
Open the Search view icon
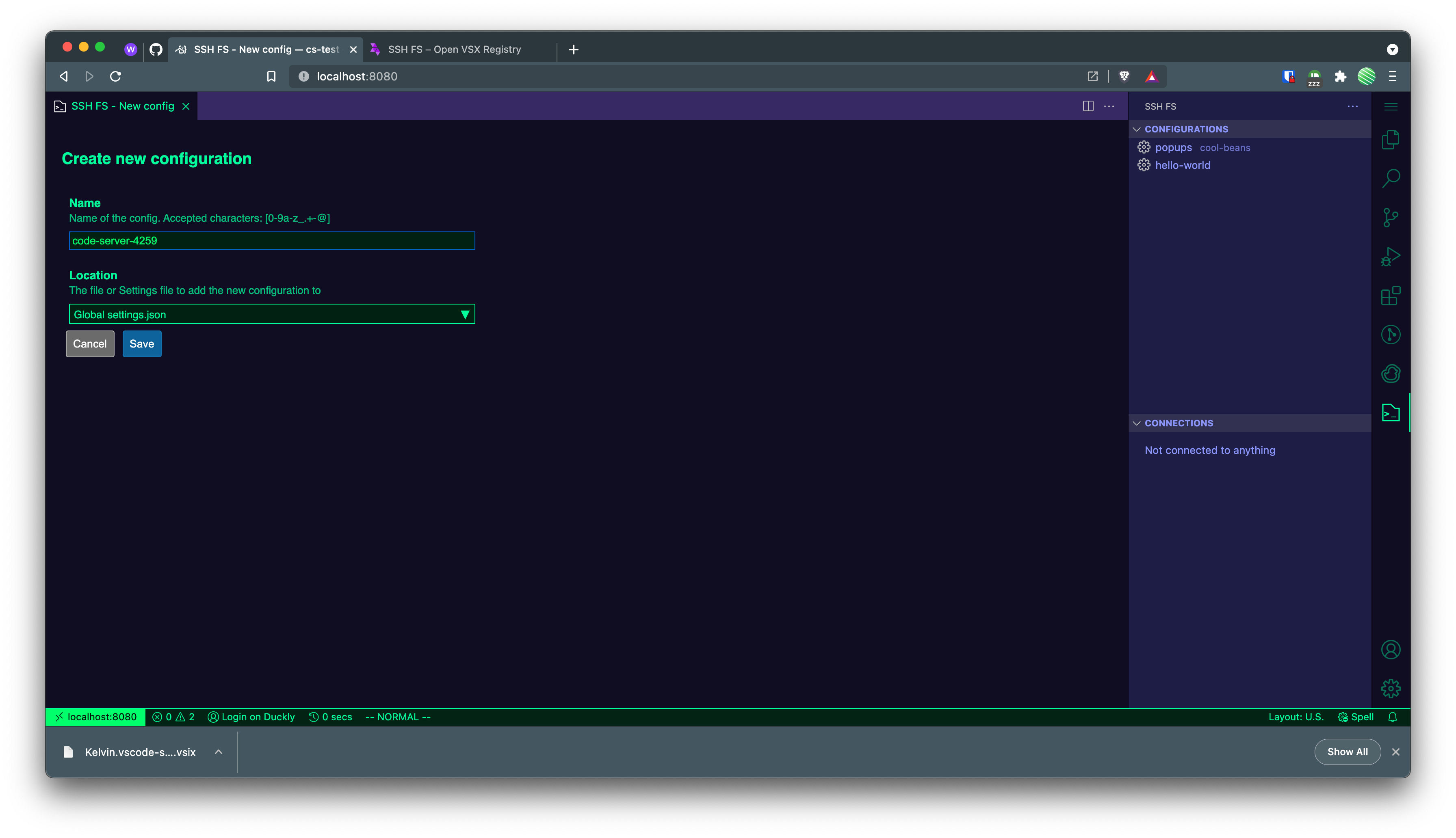(x=1391, y=178)
